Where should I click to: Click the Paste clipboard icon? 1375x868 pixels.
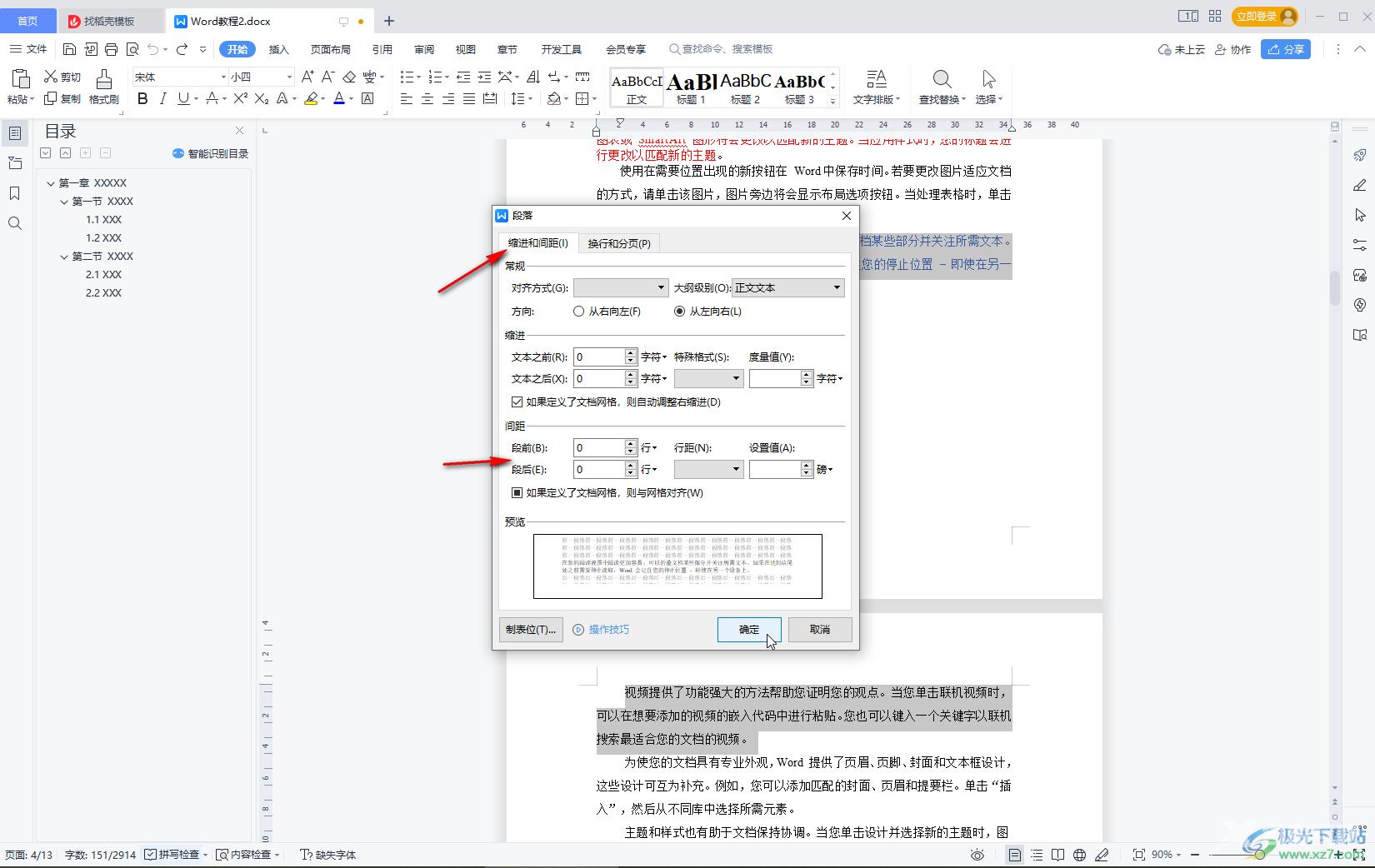21,80
